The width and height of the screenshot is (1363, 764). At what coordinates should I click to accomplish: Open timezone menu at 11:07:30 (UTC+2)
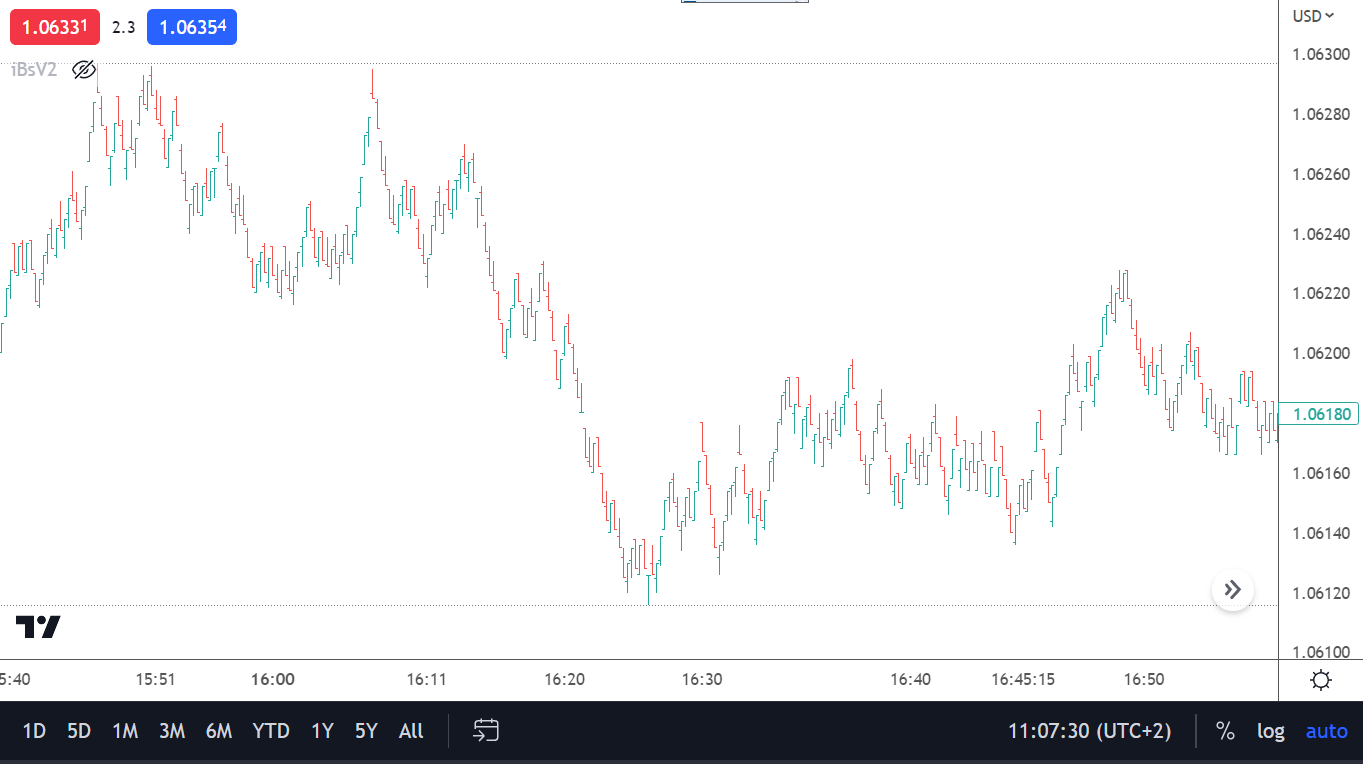coord(1089,731)
